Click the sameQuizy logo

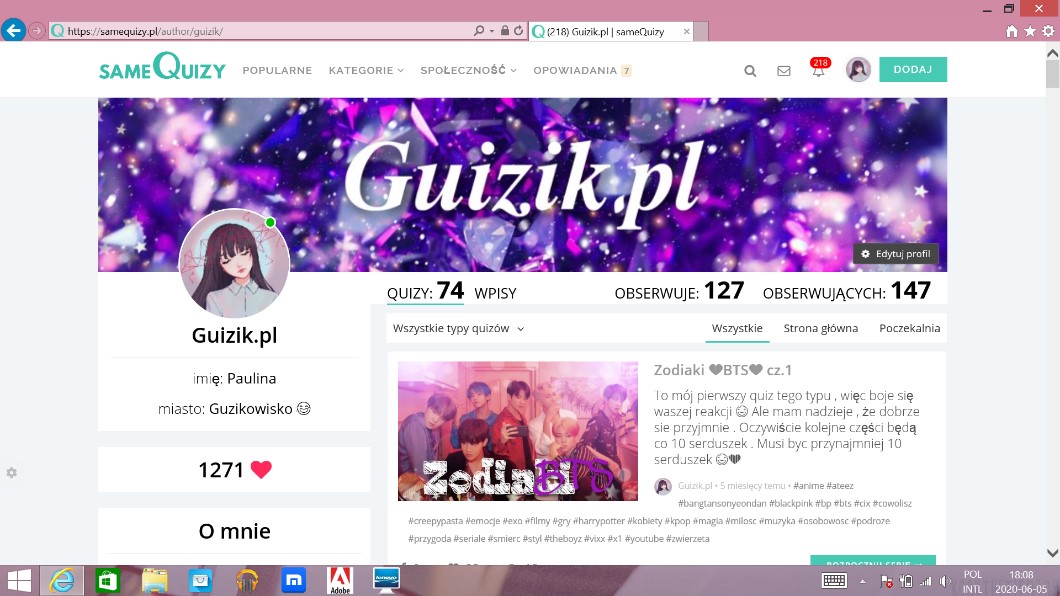click(x=162, y=69)
